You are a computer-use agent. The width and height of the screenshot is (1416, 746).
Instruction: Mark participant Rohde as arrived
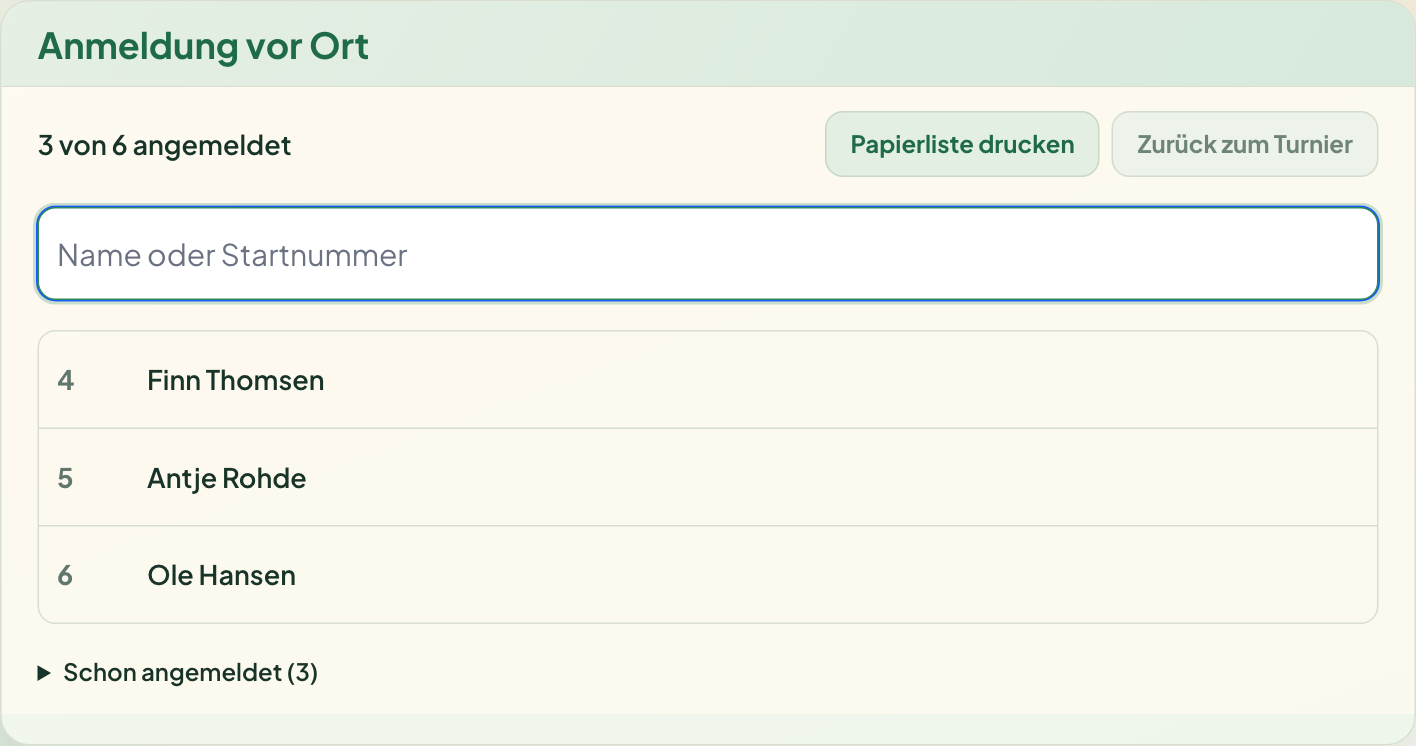click(708, 477)
